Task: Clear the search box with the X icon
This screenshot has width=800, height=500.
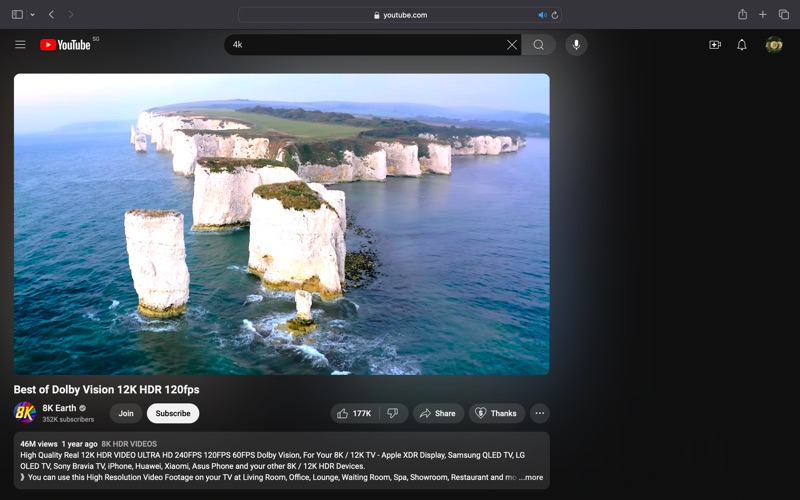Action: coord(512,45)
